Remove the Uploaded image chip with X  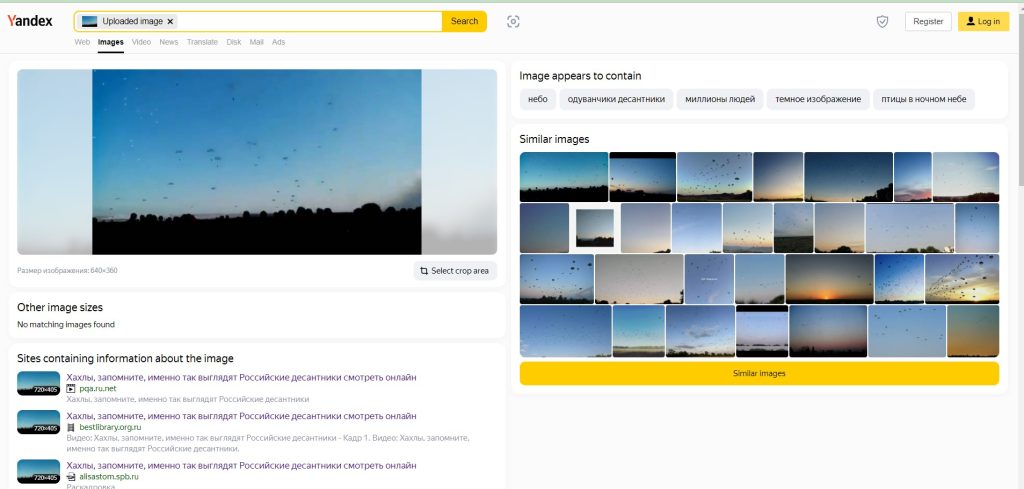[170, 21]
